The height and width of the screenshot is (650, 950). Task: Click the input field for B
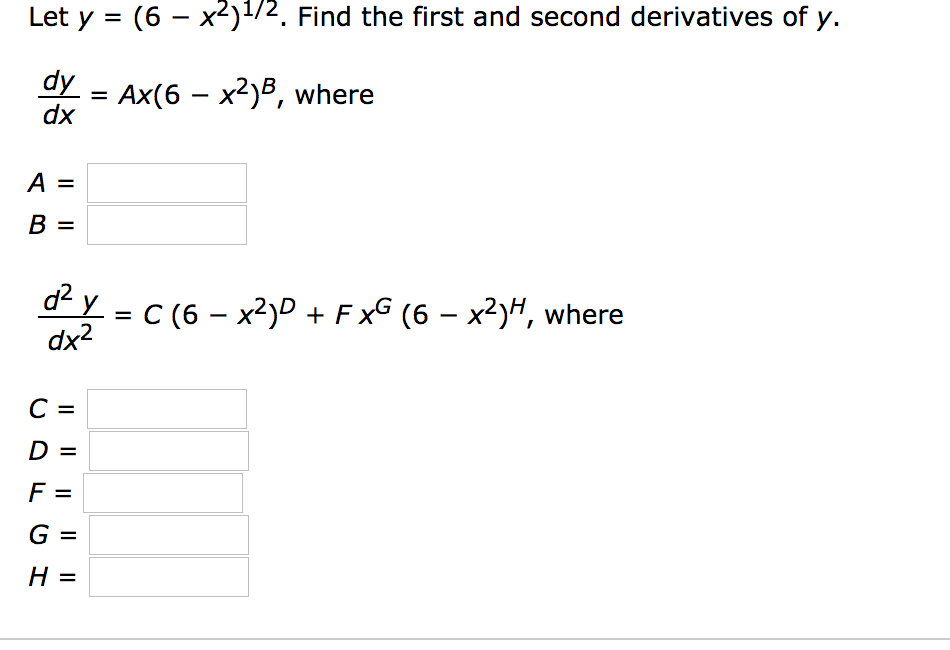click(x=166, y=224)
